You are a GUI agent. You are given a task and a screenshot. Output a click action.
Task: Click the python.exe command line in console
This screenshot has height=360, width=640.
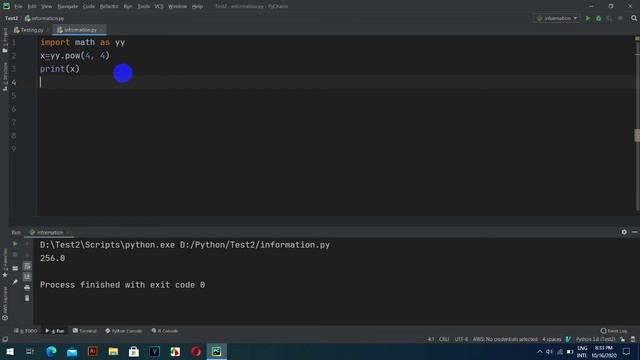click(185, 245)
